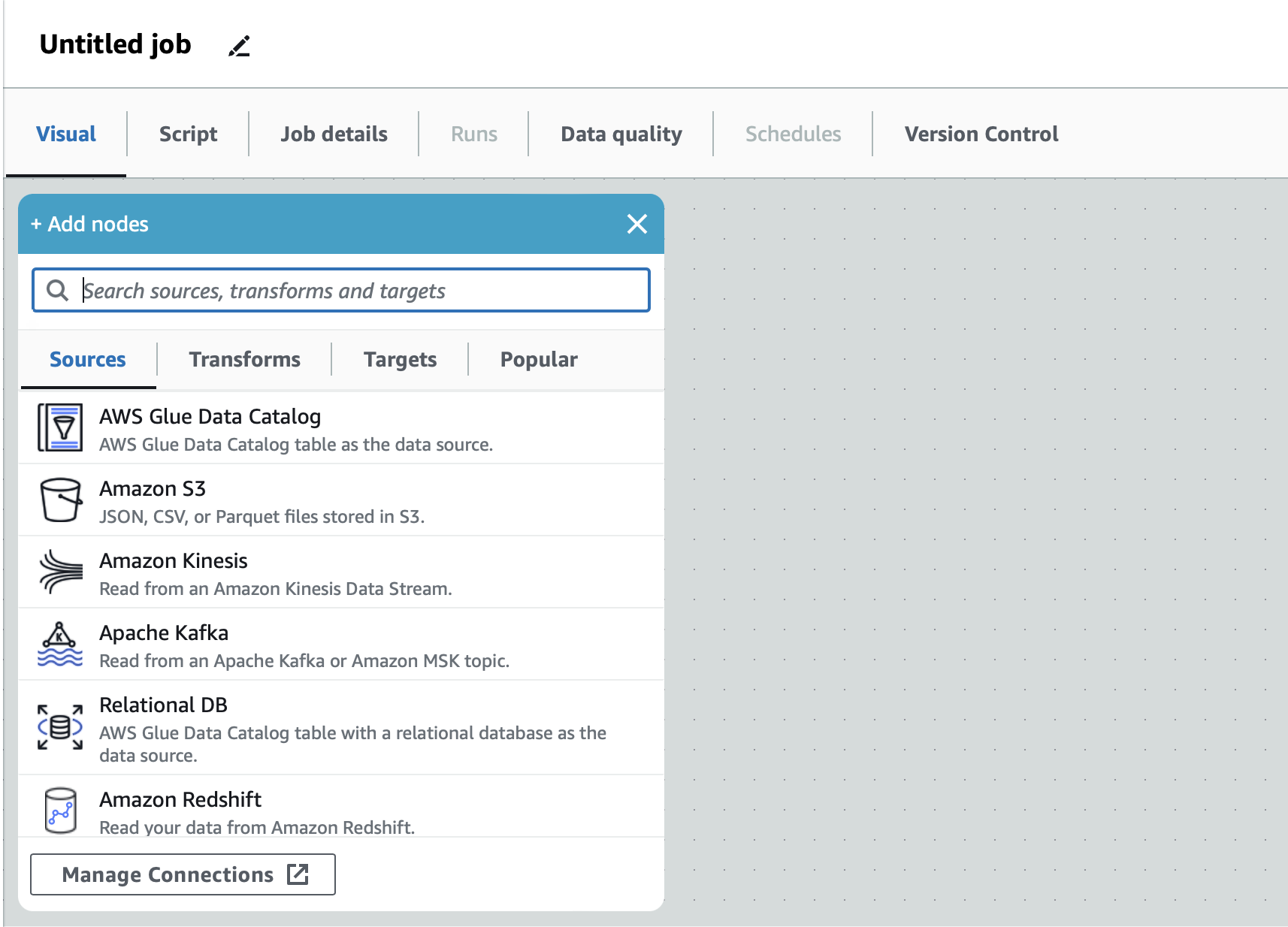Click the pencil icon to rename job
This screenshot has height=927, width=1288.
click(x=239, y=47)
